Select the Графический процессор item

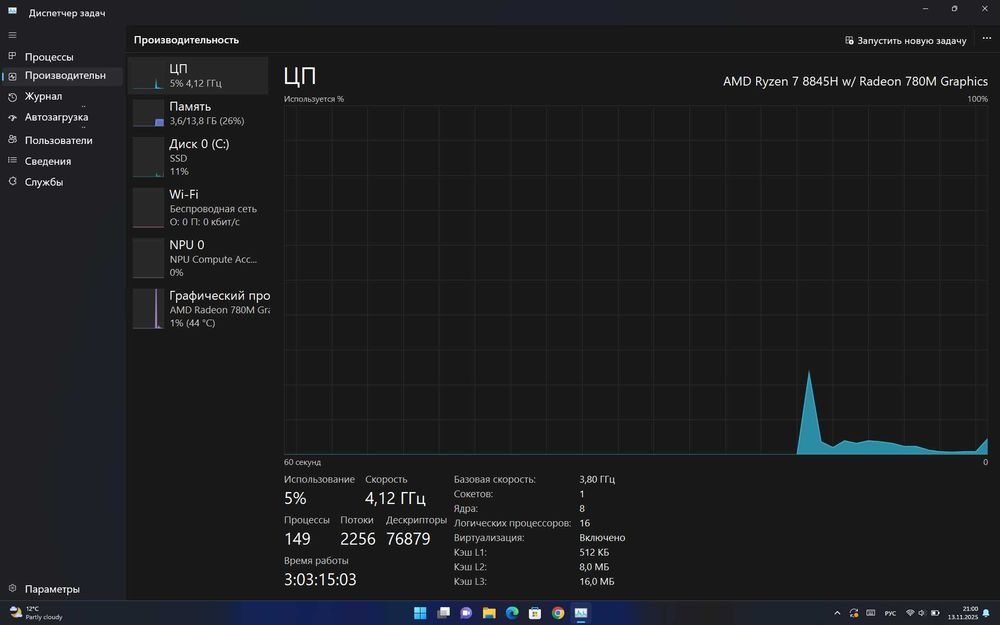pos(198,309)
